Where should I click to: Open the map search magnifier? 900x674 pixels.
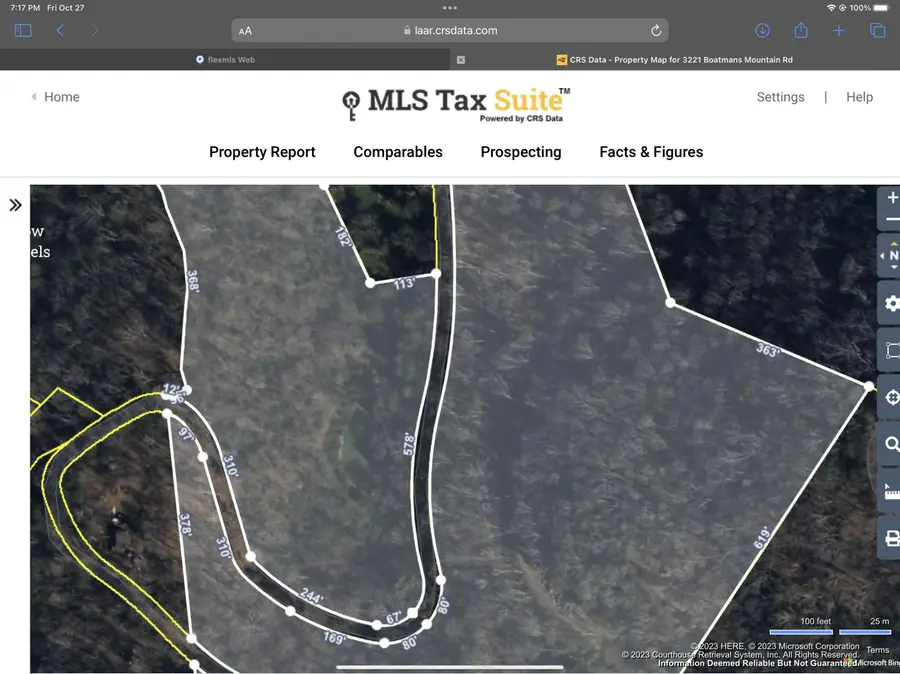(x=889, y=445)
